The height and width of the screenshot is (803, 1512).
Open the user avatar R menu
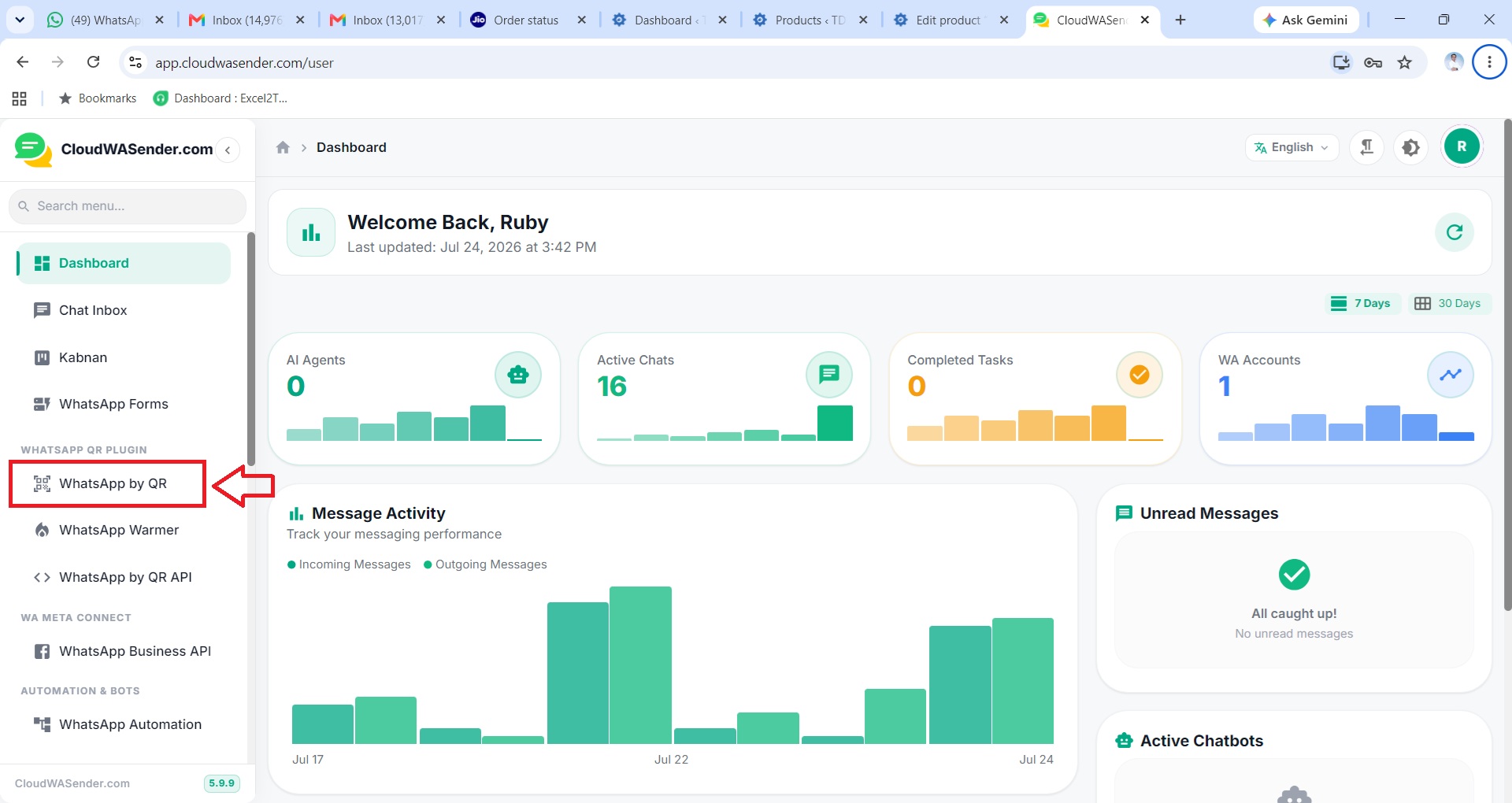[1462, 146]
